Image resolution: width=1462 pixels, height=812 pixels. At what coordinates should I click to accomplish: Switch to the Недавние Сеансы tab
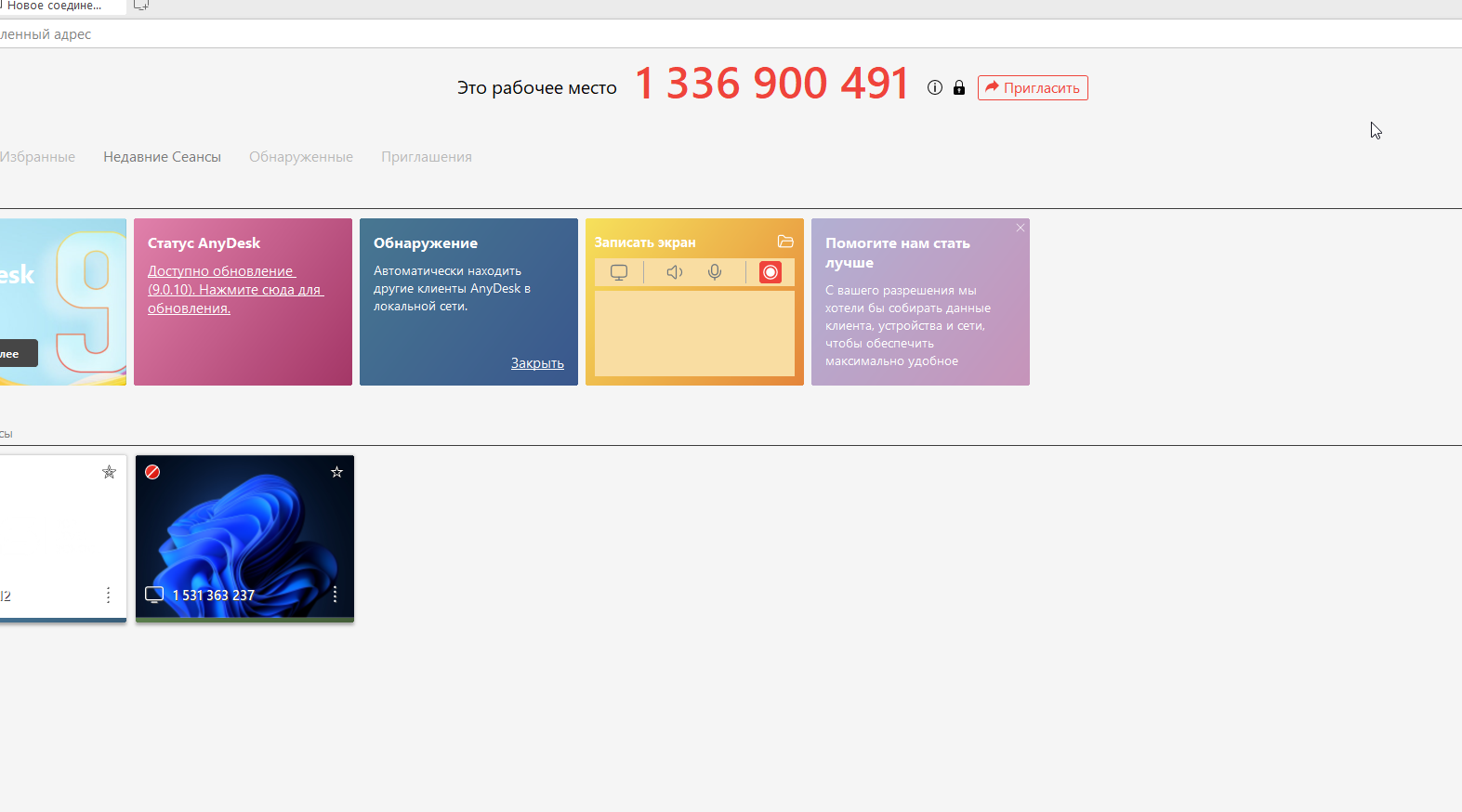(x=162, y=157)
